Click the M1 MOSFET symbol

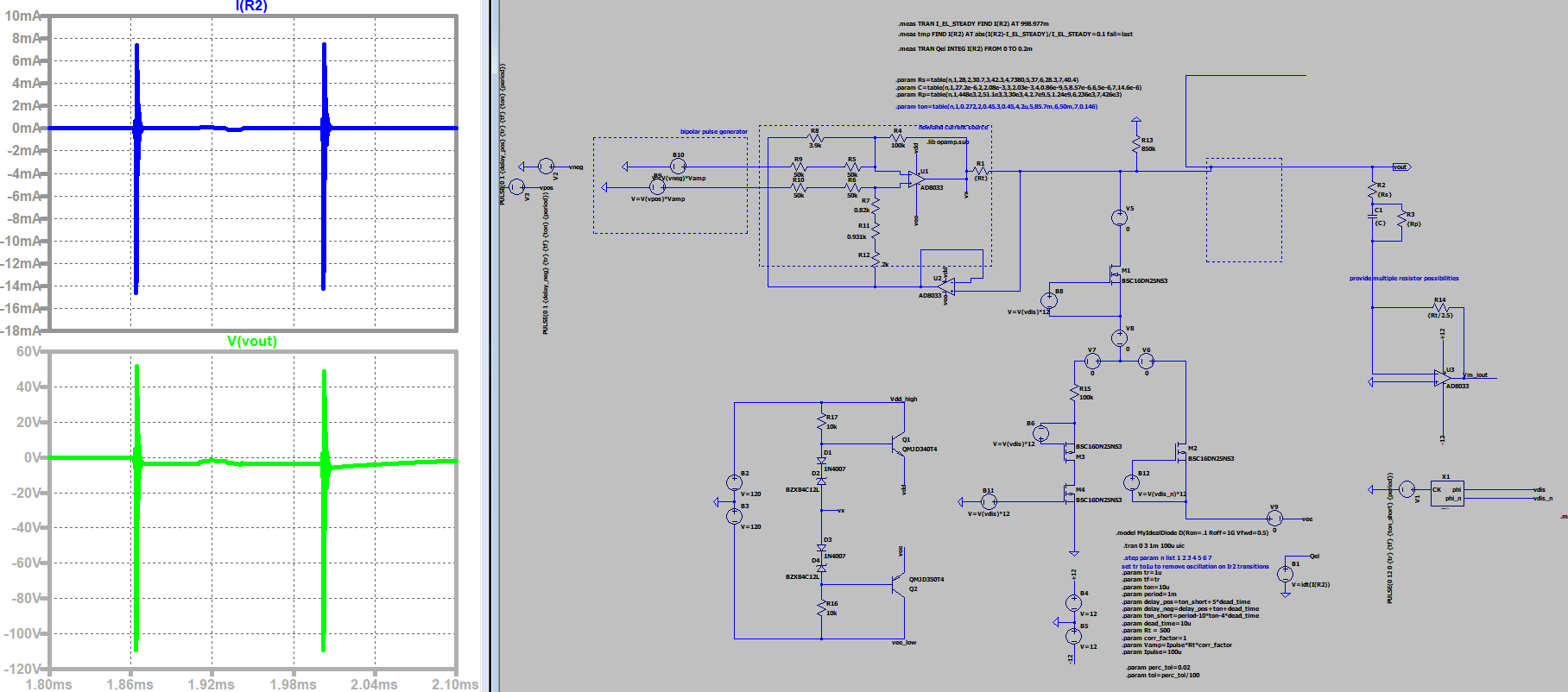tap(1116, 275)
